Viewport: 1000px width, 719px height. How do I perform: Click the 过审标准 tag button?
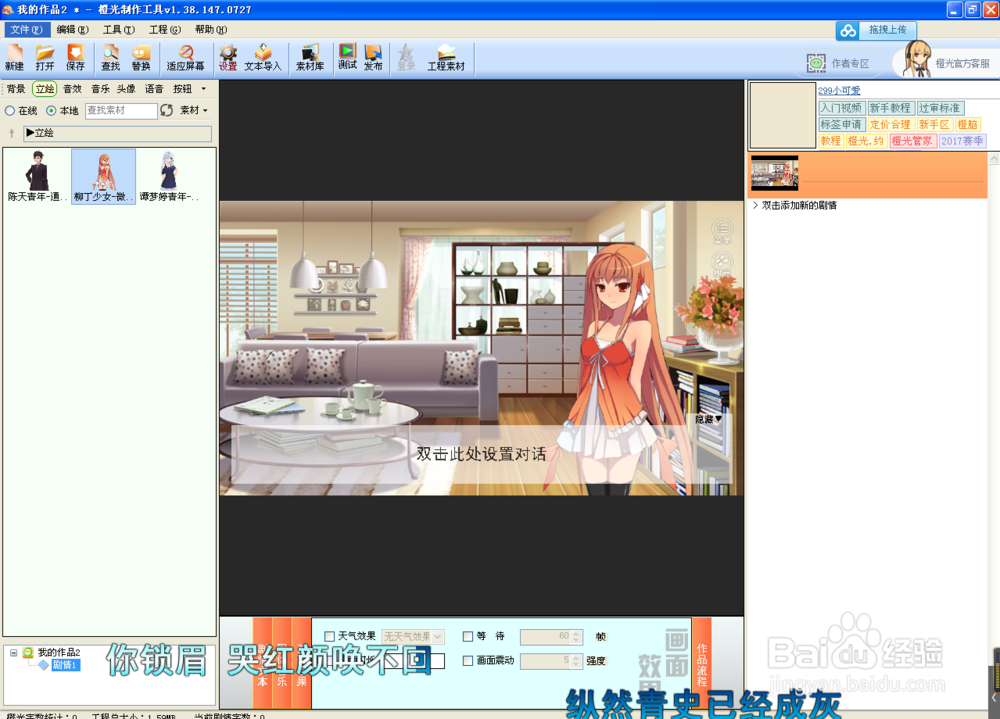(939, 108)
